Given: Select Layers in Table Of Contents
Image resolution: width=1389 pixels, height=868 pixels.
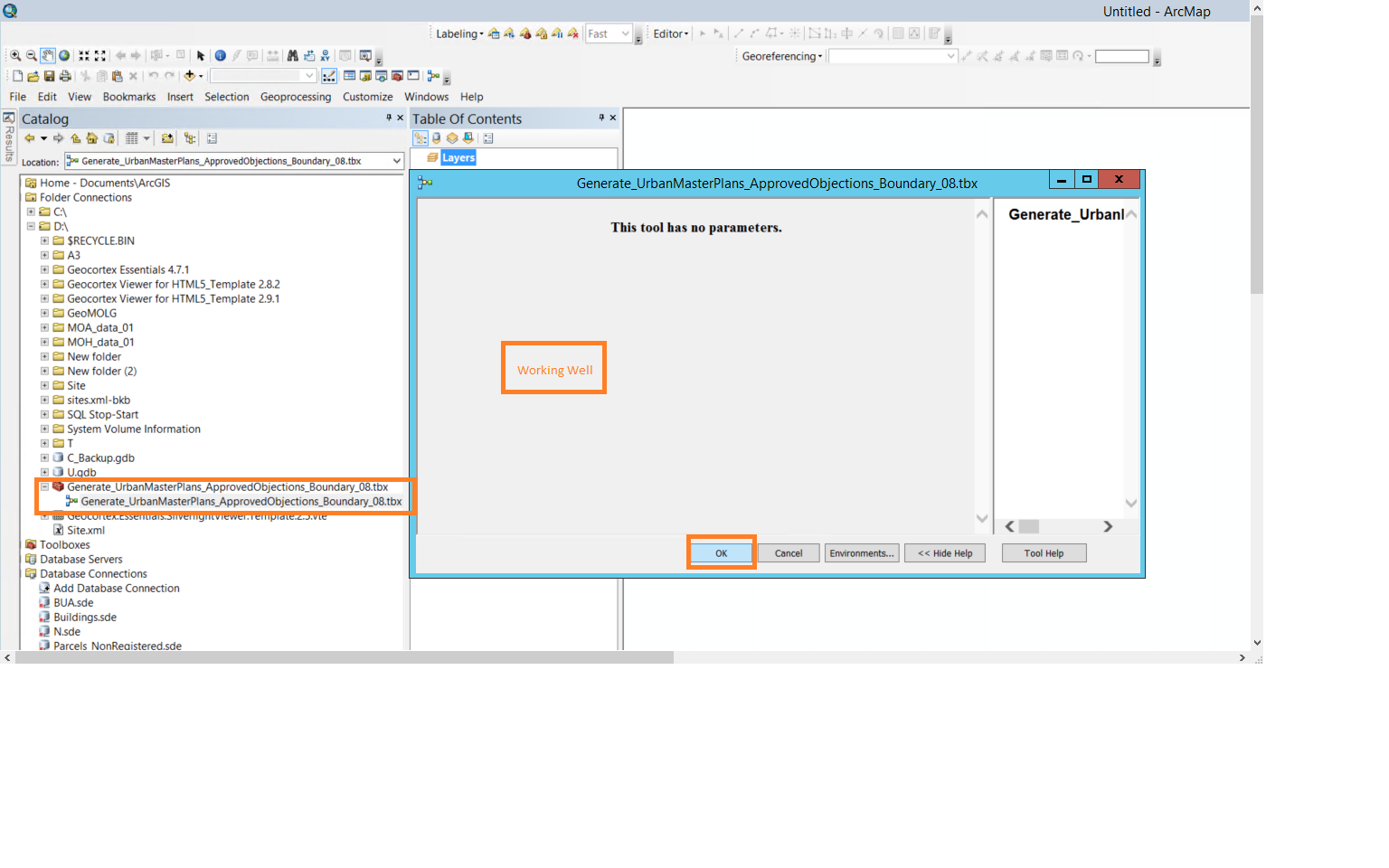Looking at the screenshot, I should coord(458,157).
